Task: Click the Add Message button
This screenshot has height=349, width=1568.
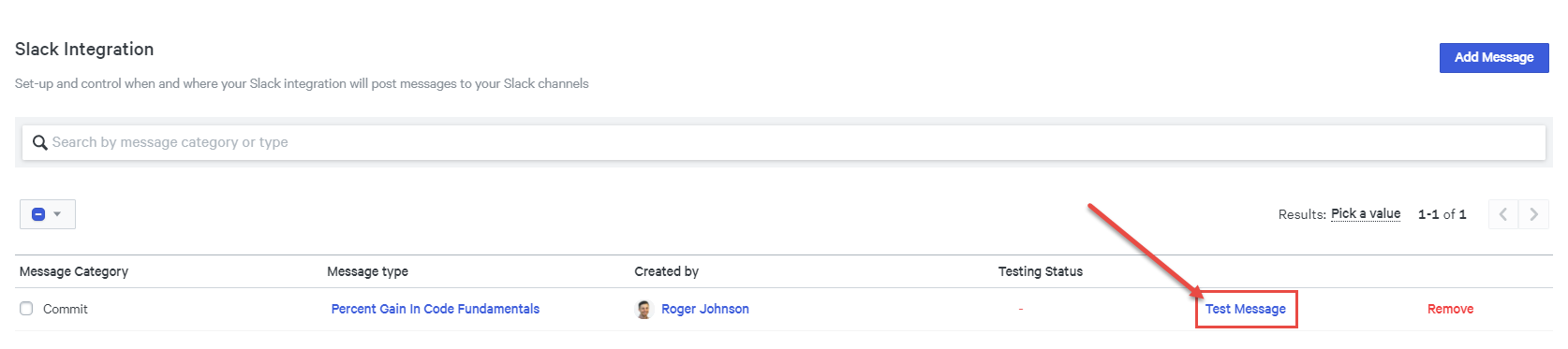Action: (1494, 57)
